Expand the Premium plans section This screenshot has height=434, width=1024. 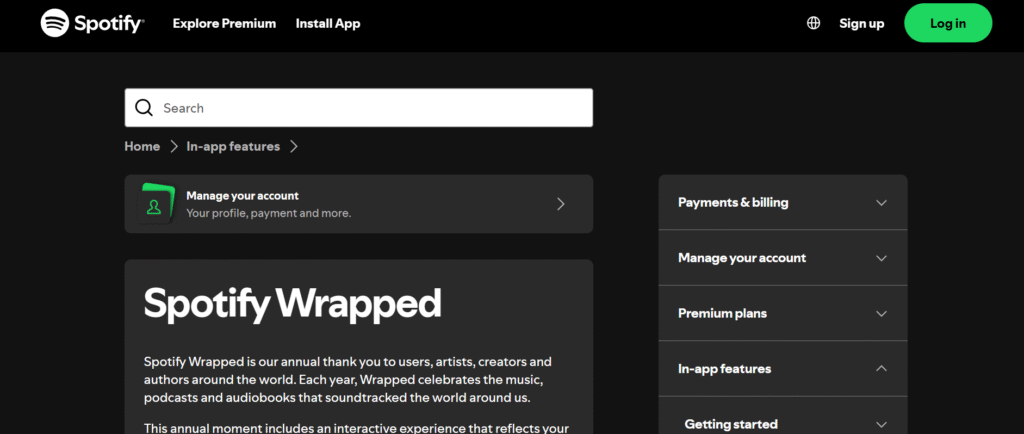[x=783, y=313]
